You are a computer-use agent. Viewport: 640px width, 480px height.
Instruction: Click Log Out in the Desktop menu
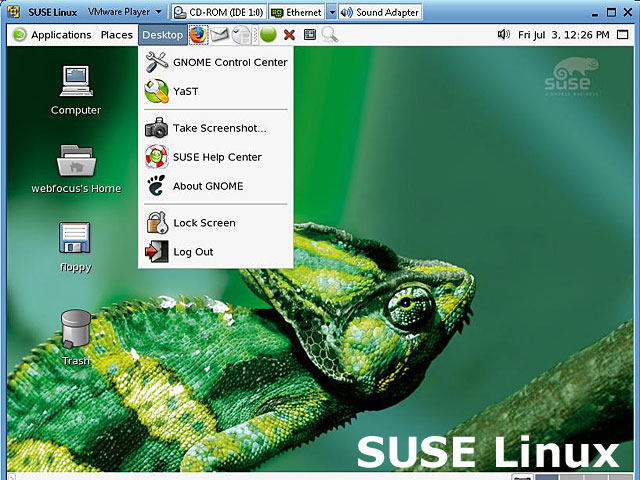(x=193, y=252)
